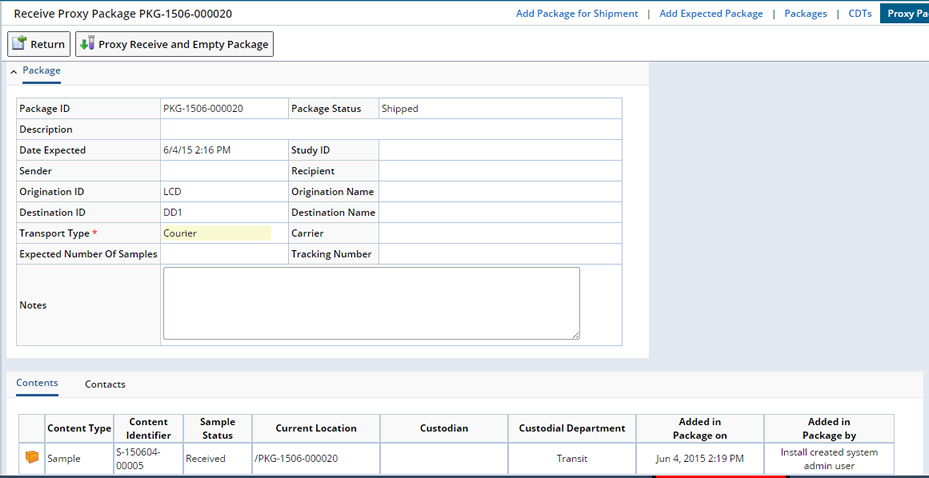Click the Transport Type Courier field
Image resolution: width=929 pixels, height=478 pixels.
(217, 233)
